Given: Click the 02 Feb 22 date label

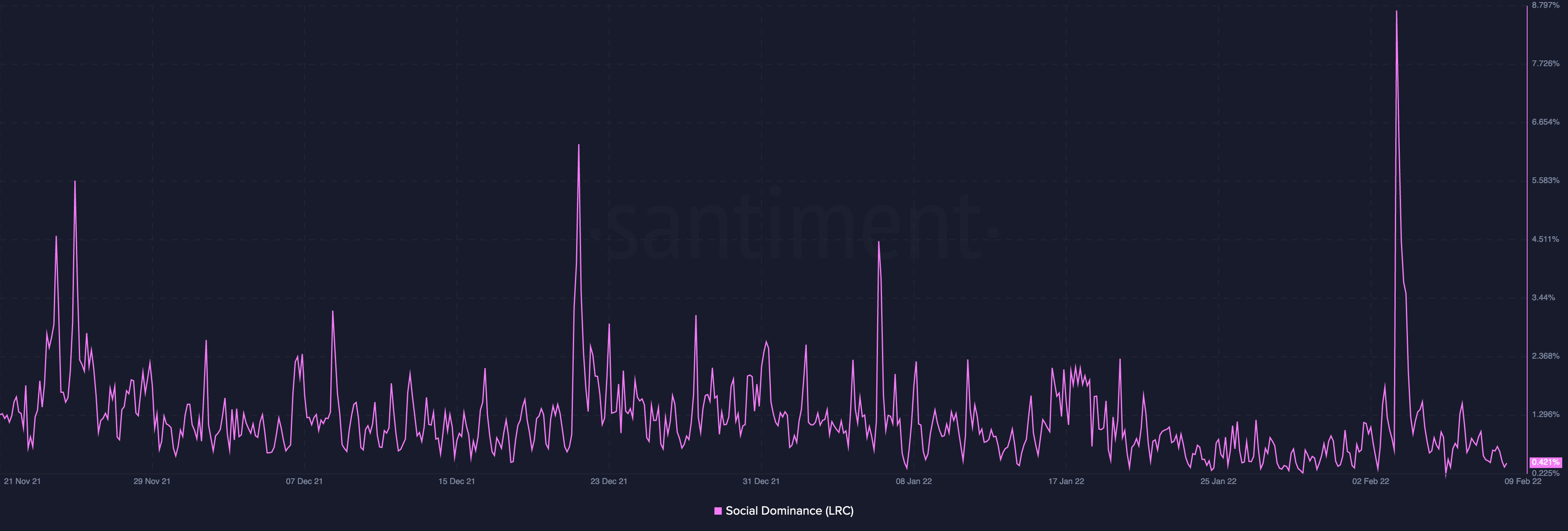Looking at the screenshot, I should point(1371,481).
